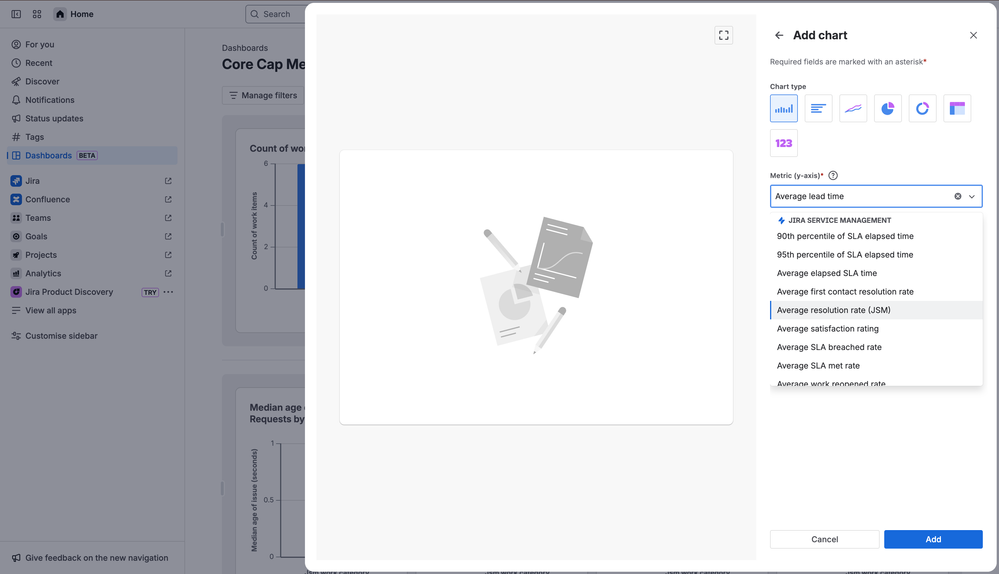Open Recent in sidebar
The height and width of the screenshot is (574, 999).
[x=92, y=63]
